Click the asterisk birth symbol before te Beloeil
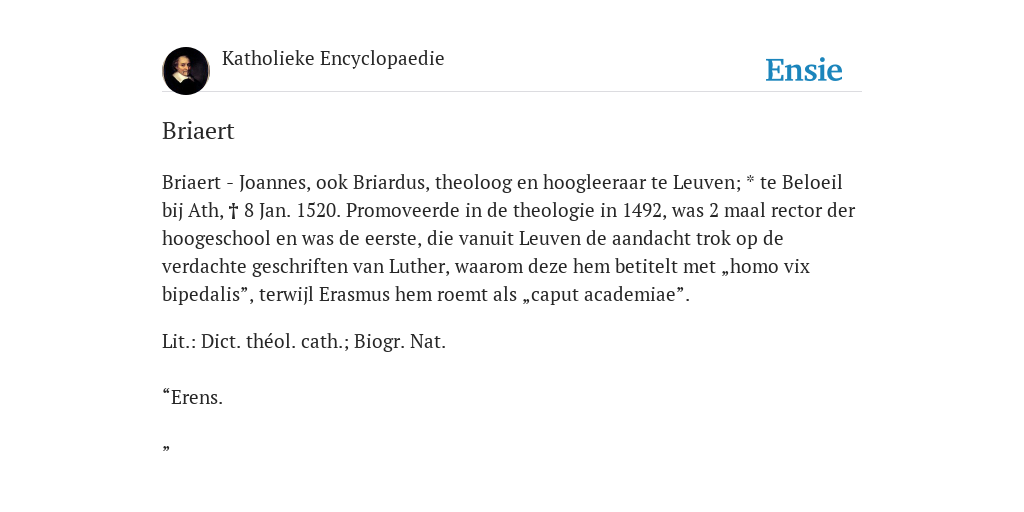Image resolution: width=1024 pixels, height=512 pixels. (750, 180)
